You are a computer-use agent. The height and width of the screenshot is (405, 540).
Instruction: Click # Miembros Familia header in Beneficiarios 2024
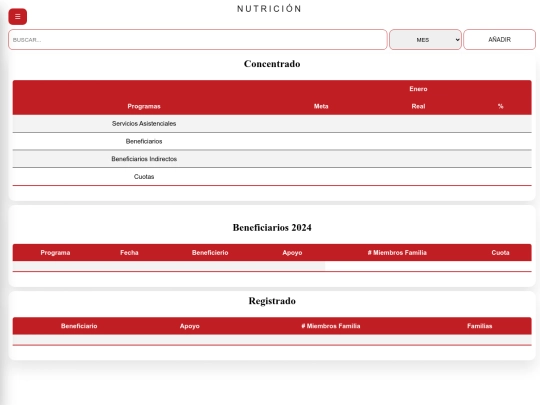(x=397, y=252)
